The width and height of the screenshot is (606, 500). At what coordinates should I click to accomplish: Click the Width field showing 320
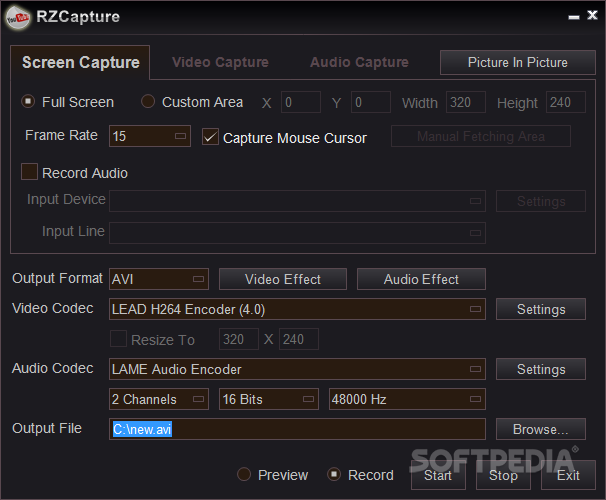point(466,102)
